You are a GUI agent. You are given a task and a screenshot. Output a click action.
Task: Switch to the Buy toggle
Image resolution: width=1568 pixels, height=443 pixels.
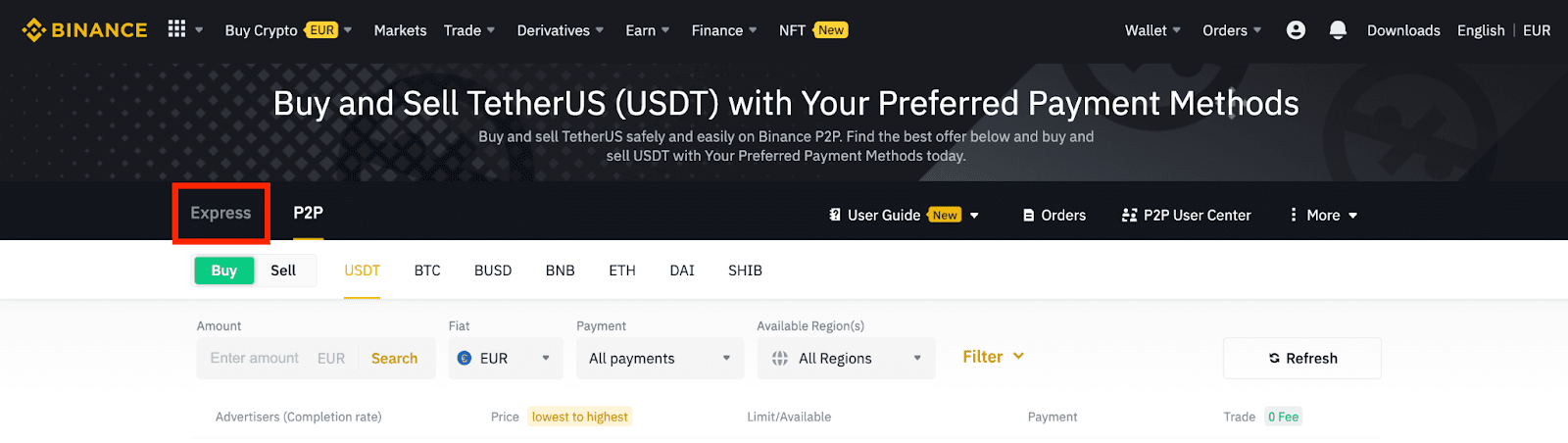click(x=223, y=271)
